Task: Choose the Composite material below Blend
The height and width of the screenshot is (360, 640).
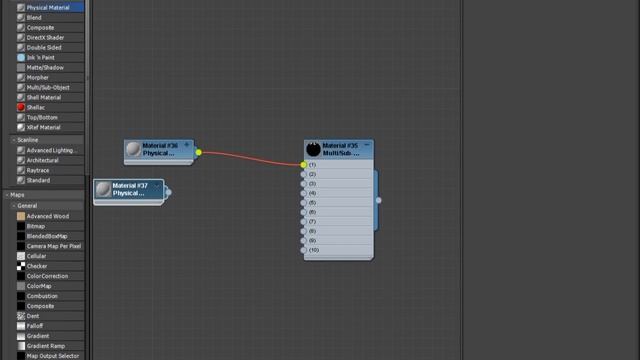Action: pos(21,27)
